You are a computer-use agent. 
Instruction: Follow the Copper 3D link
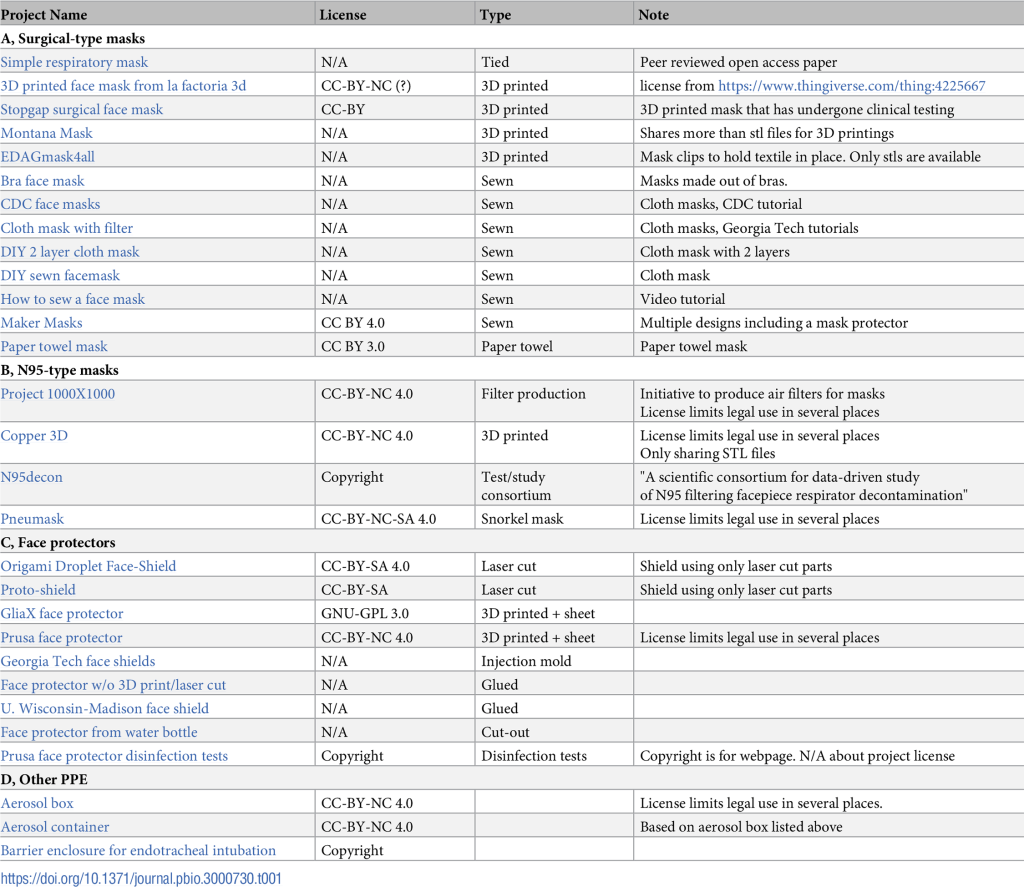(x=35, y=436)
